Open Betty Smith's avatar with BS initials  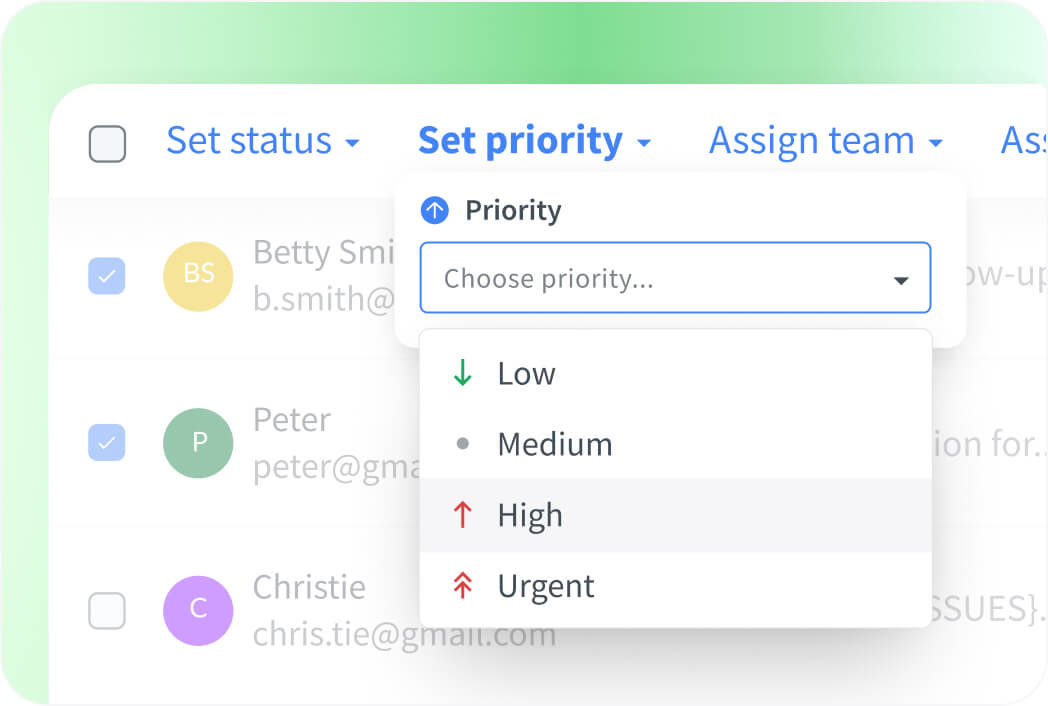tap(198, 276)
